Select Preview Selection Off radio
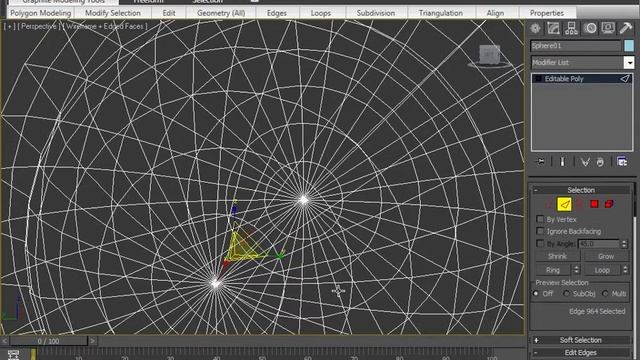This screenshot has width=640, height=360. point(536,293)
